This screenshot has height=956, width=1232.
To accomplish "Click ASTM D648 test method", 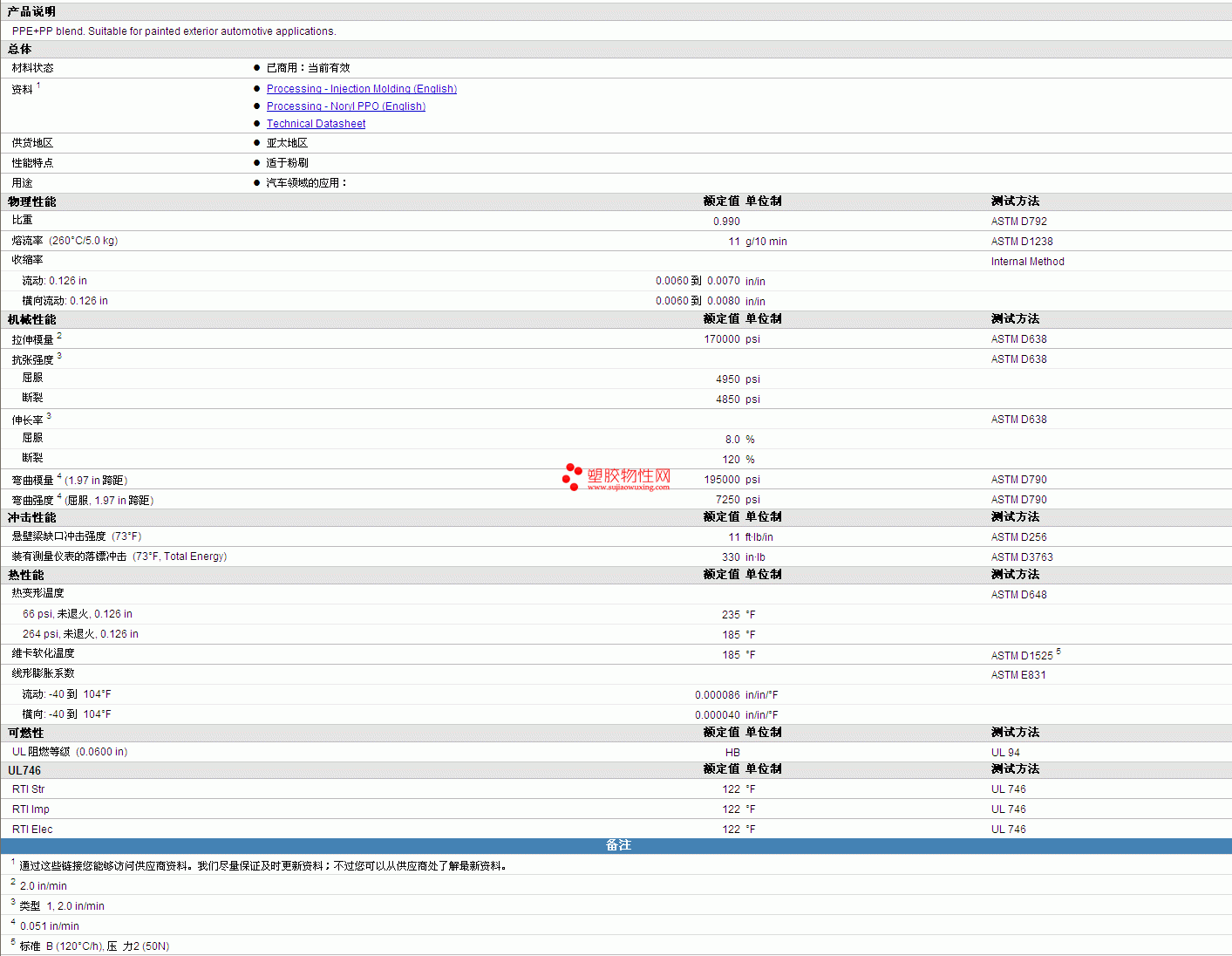I will point(1018,595).
